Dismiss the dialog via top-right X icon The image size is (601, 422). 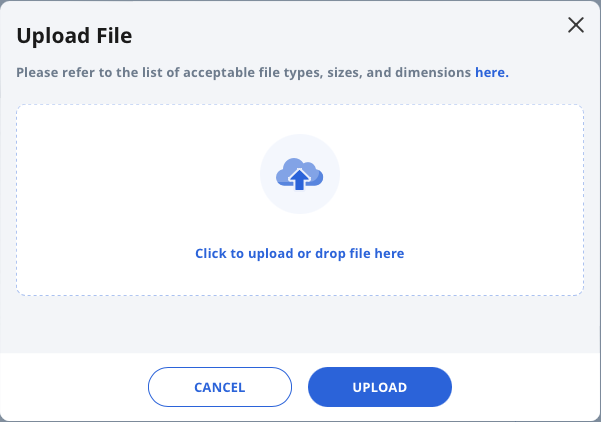click(x=576, y=25)
